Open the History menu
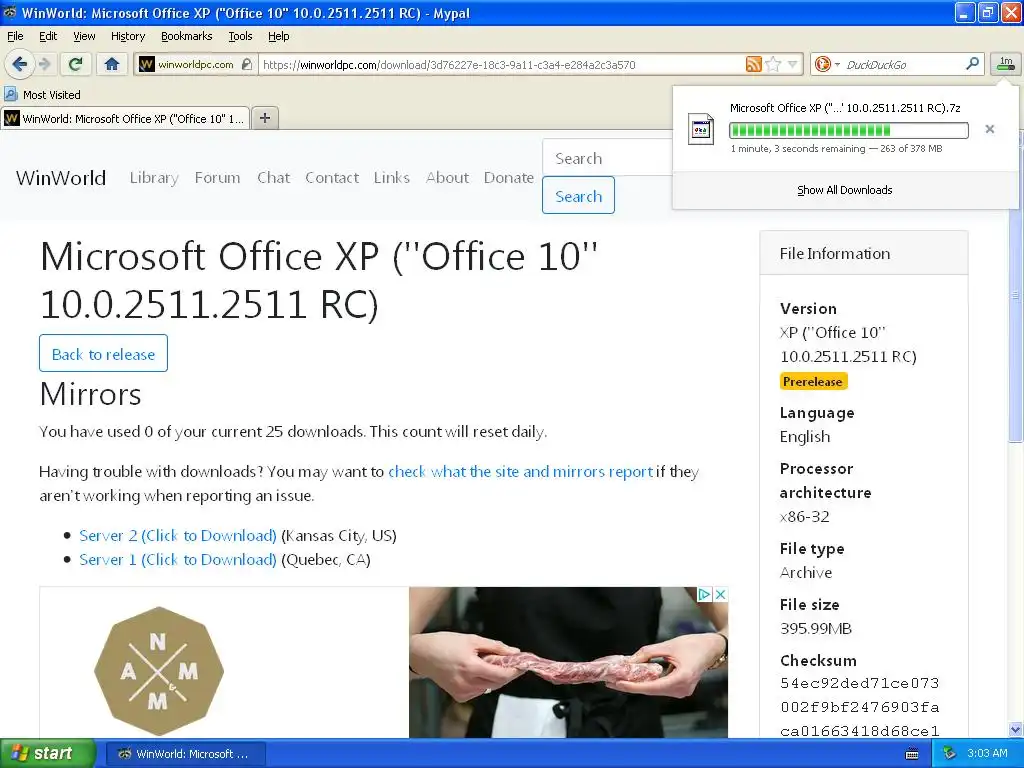1024x768 pixels. tap(127, 36)
